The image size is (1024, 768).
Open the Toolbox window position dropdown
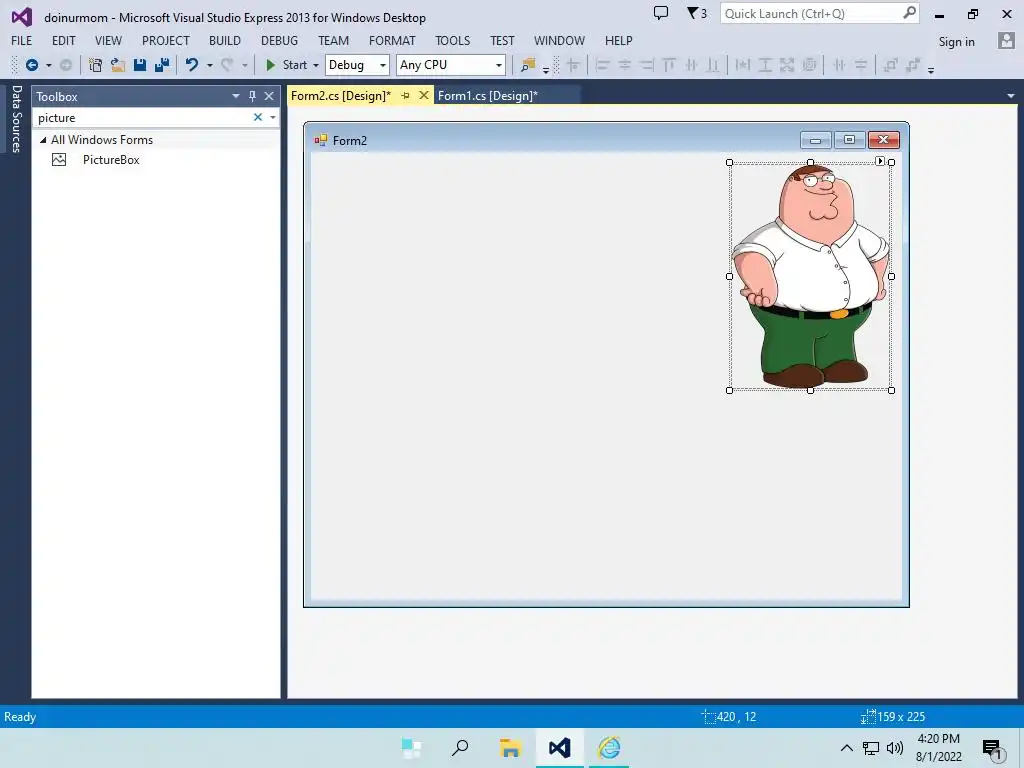click(x=236, y=96)
